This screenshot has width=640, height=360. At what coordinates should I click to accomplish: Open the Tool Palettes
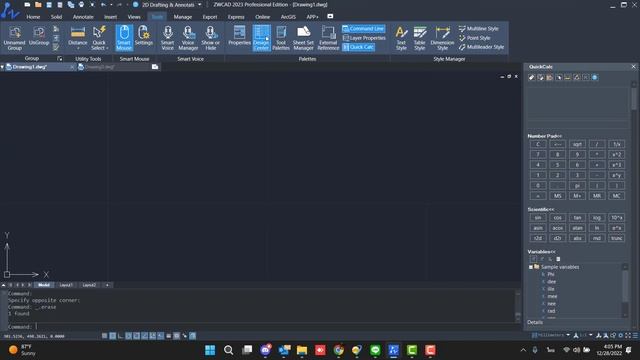coord(281,38)
